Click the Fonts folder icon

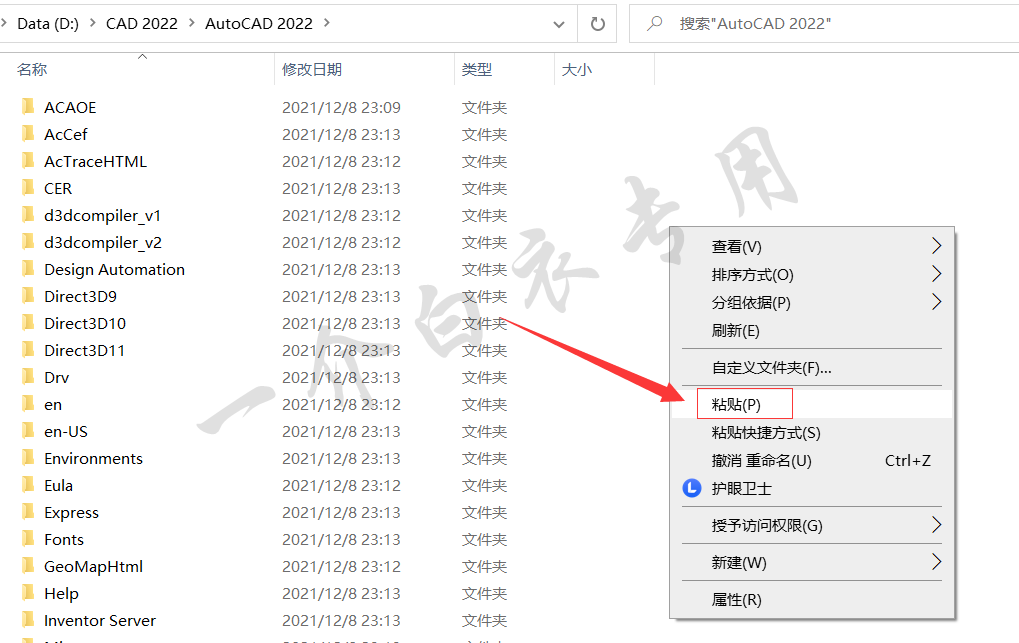pos(28,539)
